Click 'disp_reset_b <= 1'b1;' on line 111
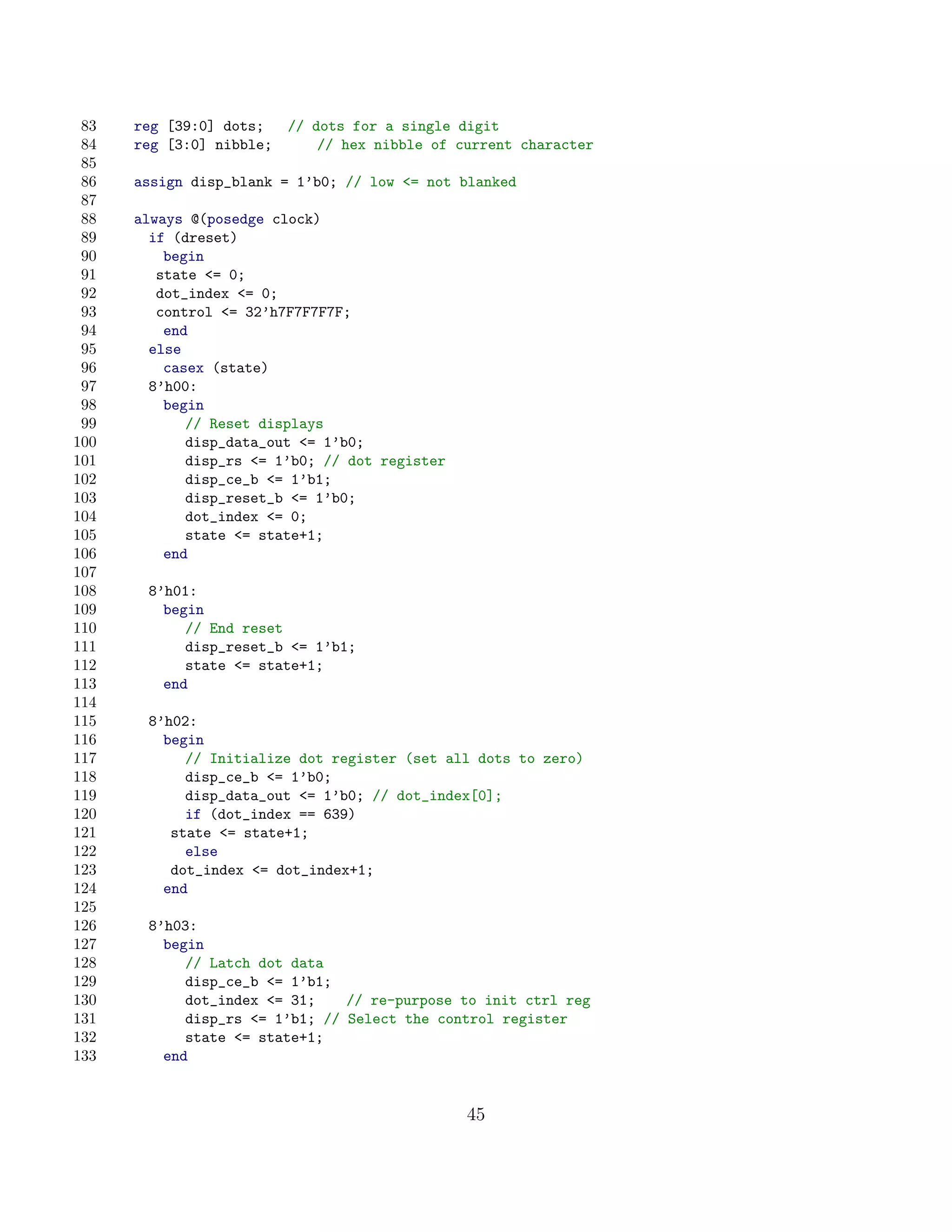Image resolution: width=952 pixels, height=1232 pixels. click(x=270, y=648)
